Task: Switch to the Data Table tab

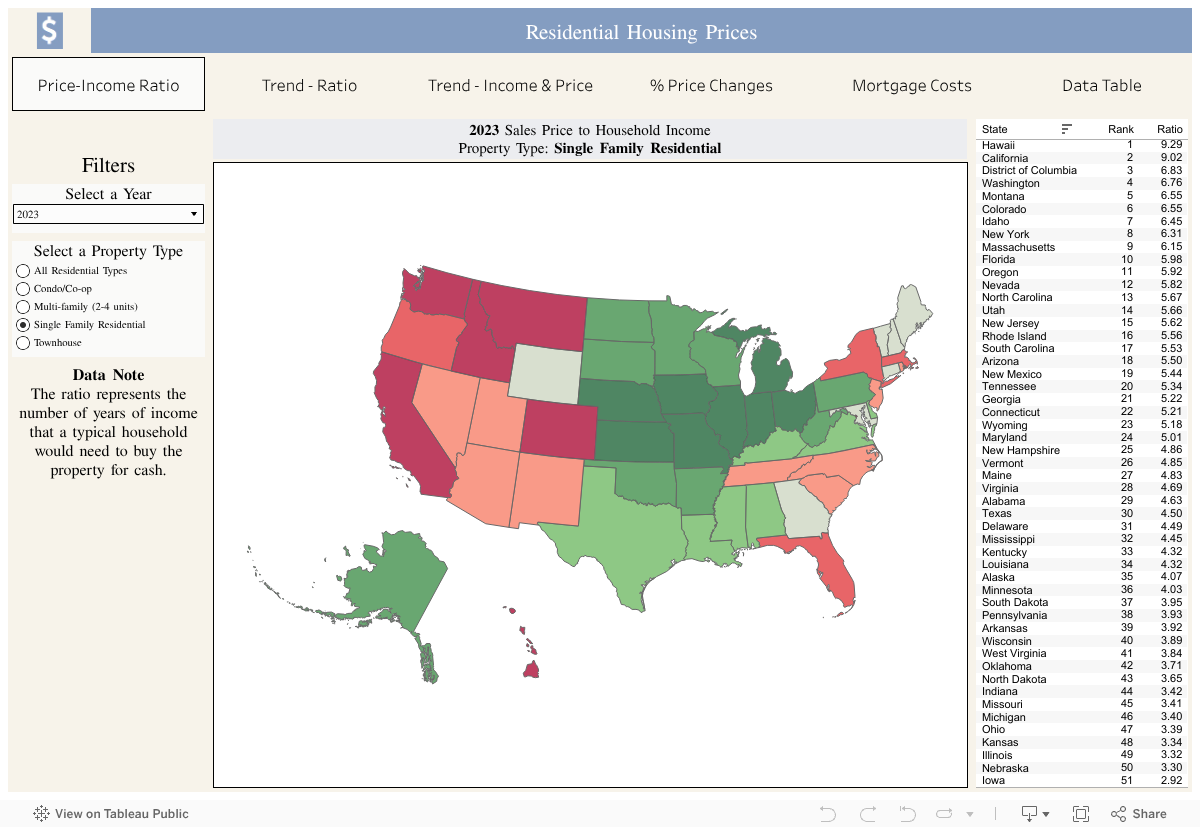Action: [1102, 85]
